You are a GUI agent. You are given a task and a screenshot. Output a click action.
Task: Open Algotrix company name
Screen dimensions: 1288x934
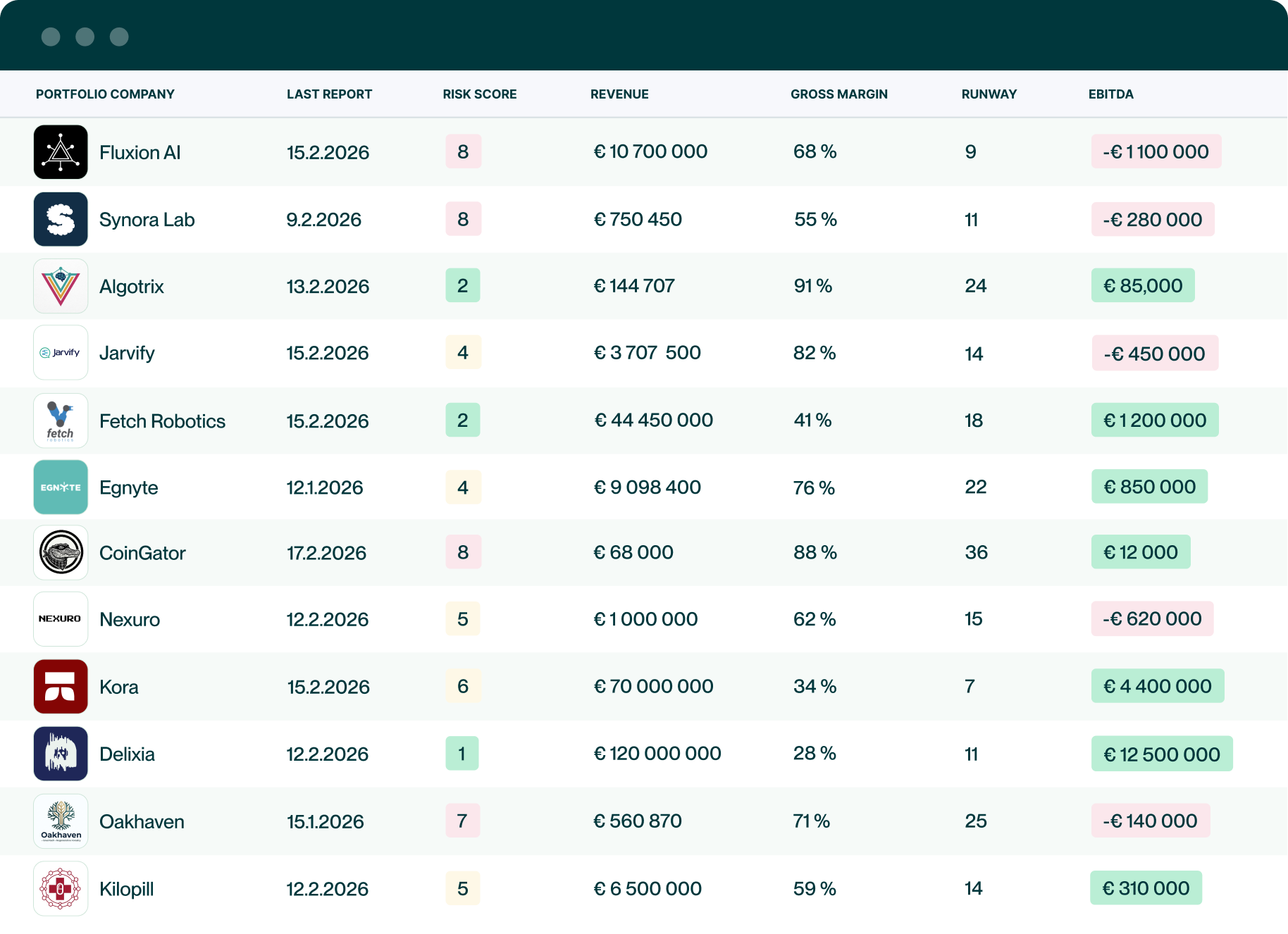click(x=132, y=287)
